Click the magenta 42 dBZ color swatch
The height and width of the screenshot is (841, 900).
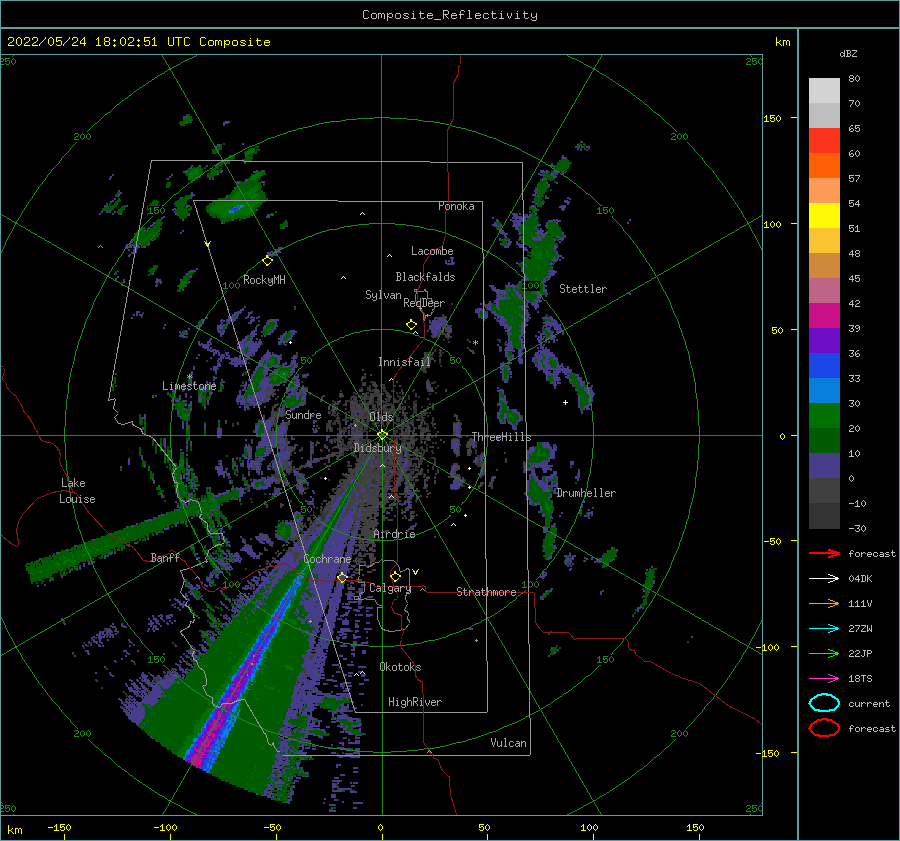point(824,315)
